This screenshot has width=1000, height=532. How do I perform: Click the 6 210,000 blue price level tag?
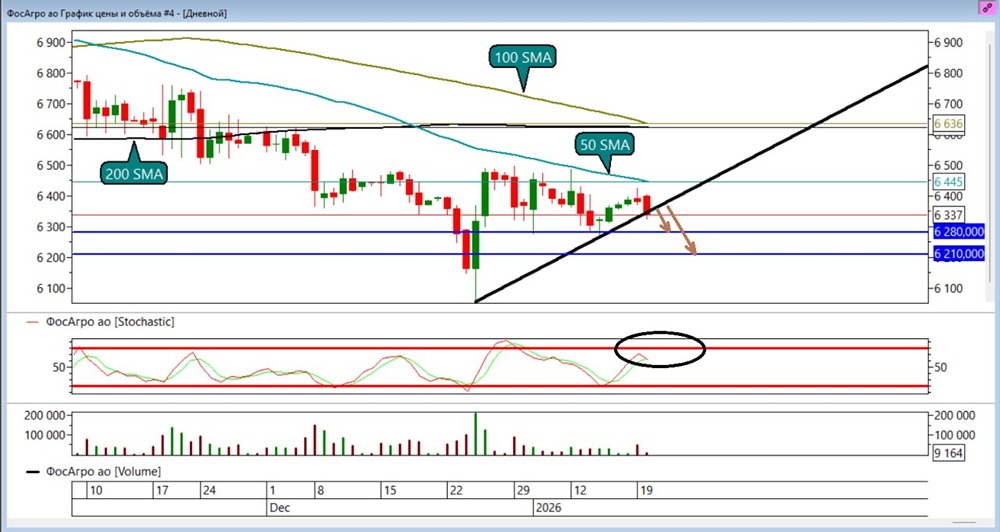click(x=959, y=254)
